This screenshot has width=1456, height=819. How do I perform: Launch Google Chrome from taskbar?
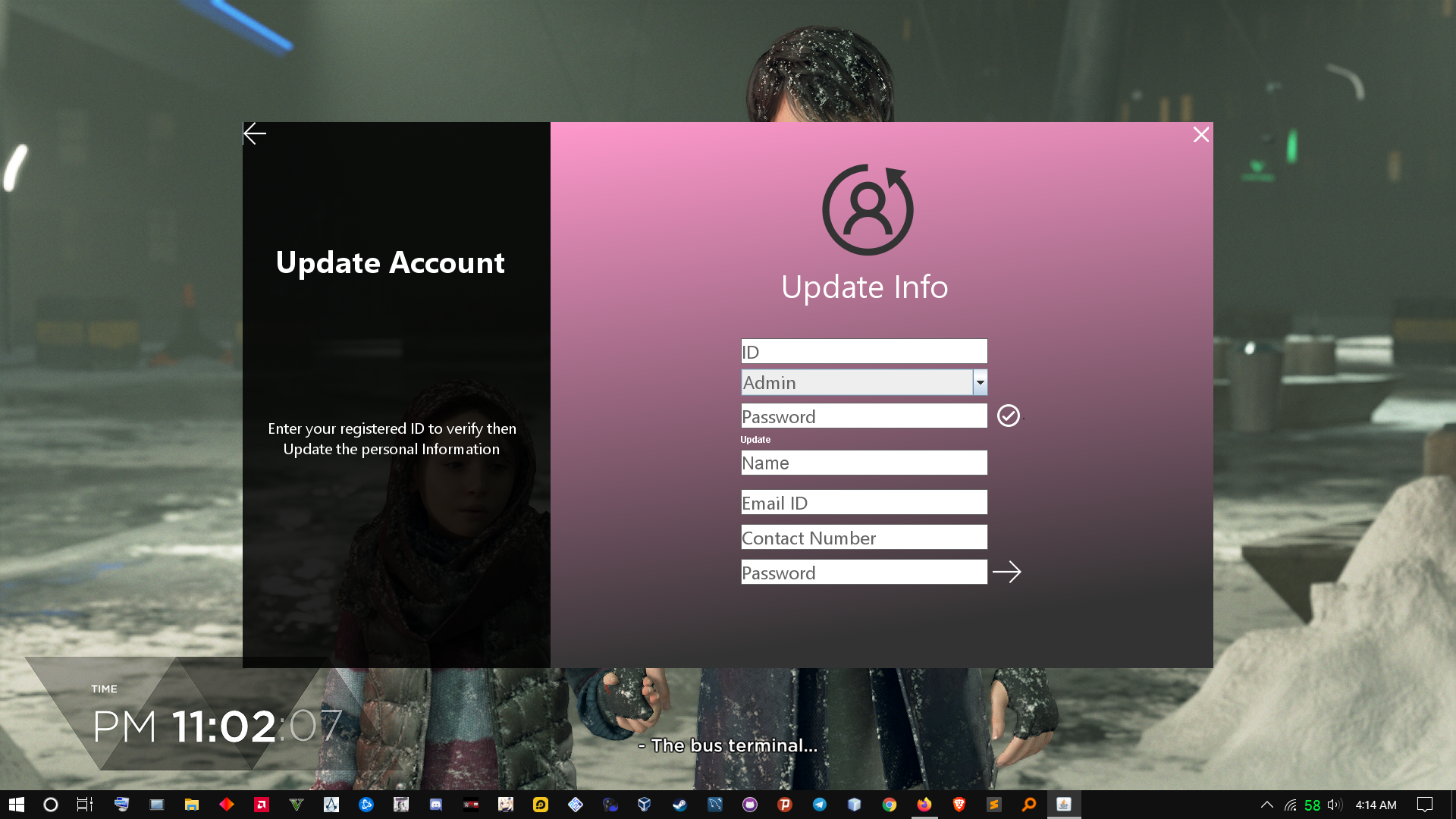click(x=890, y=805)
